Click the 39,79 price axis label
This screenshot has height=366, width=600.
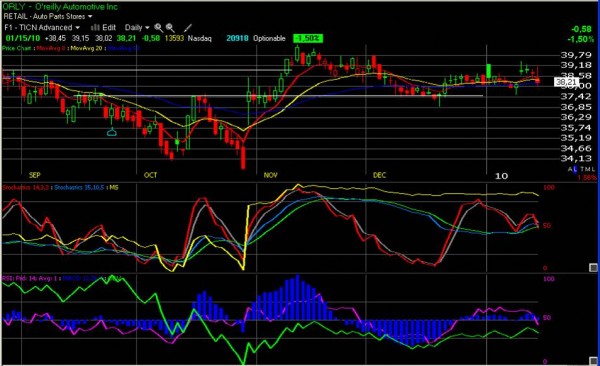576,55
